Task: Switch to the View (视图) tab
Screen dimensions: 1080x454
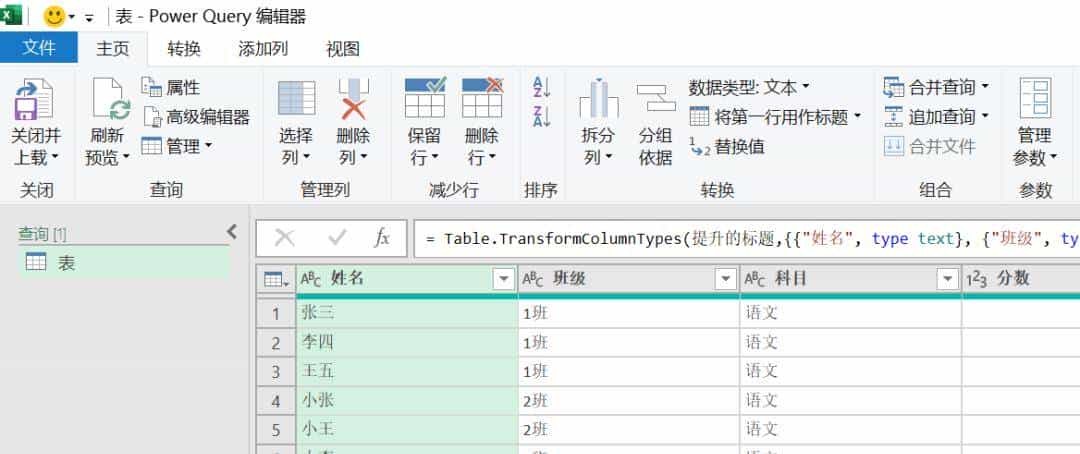Action: 342,48
